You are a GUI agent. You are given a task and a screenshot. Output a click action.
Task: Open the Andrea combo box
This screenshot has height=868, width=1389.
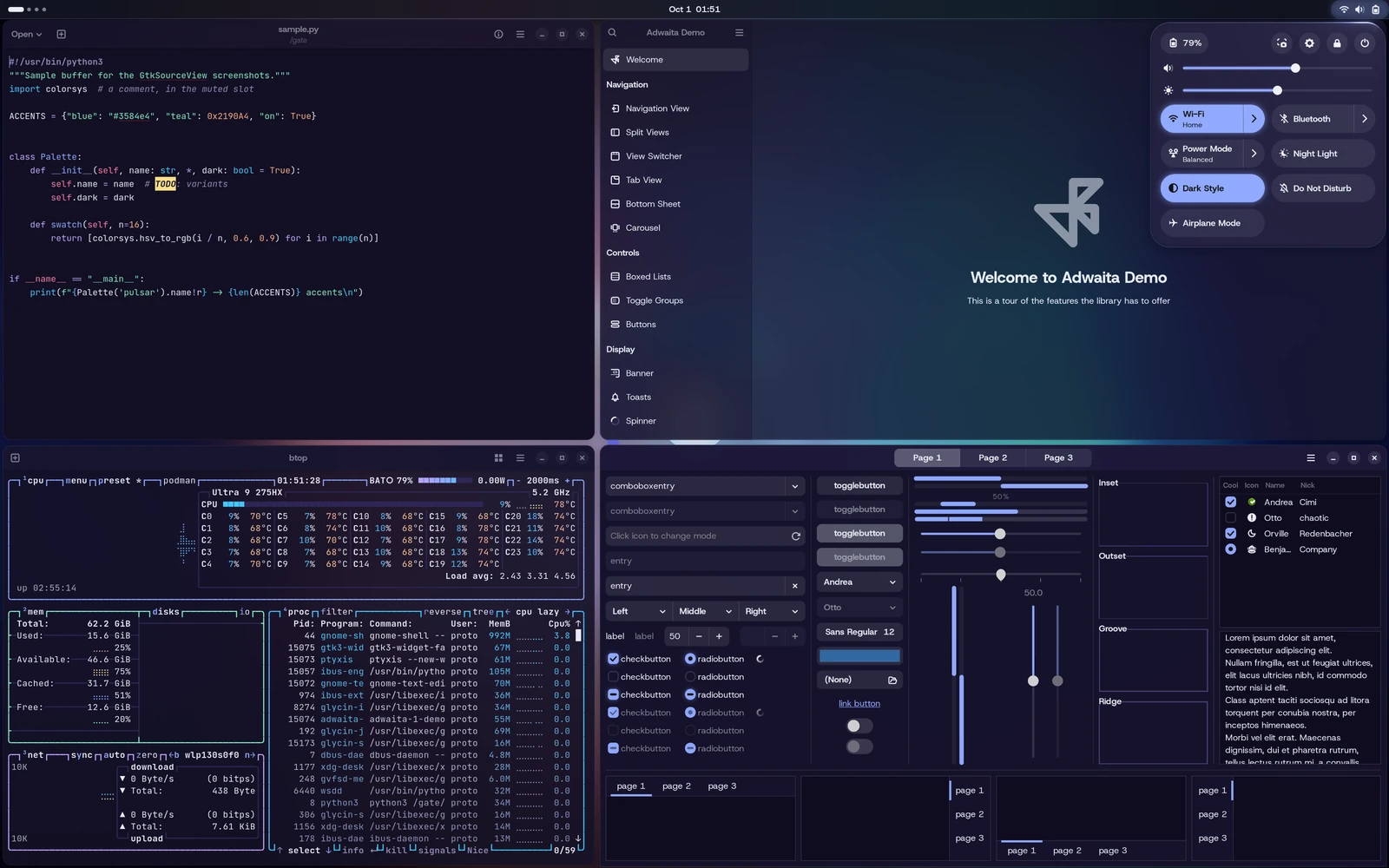pyautogui.click(x=859, y=582)
